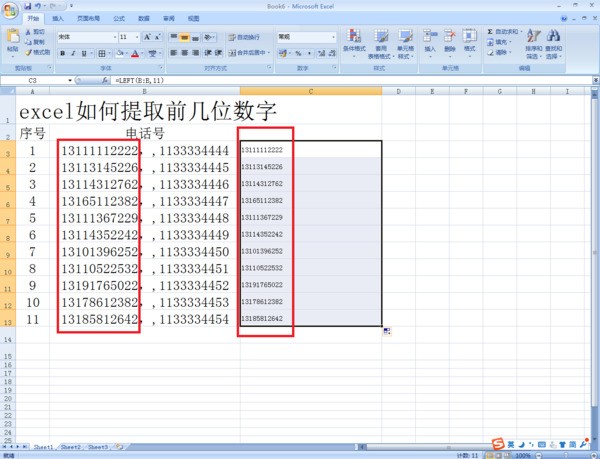Open the font size dropdown
Screen dimensions: 600x459
(x=129, y=37)
